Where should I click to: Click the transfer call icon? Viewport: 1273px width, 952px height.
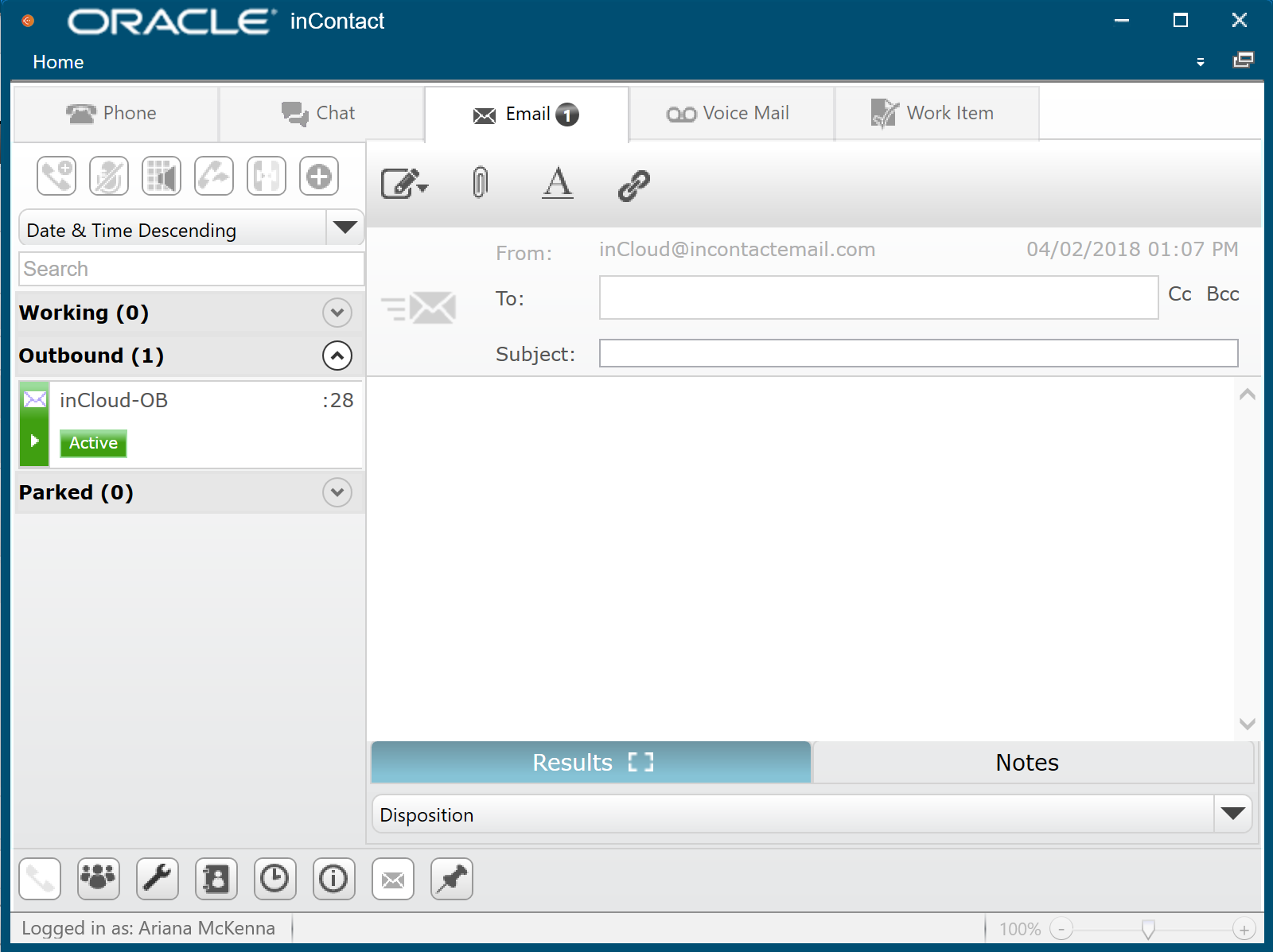214,176
